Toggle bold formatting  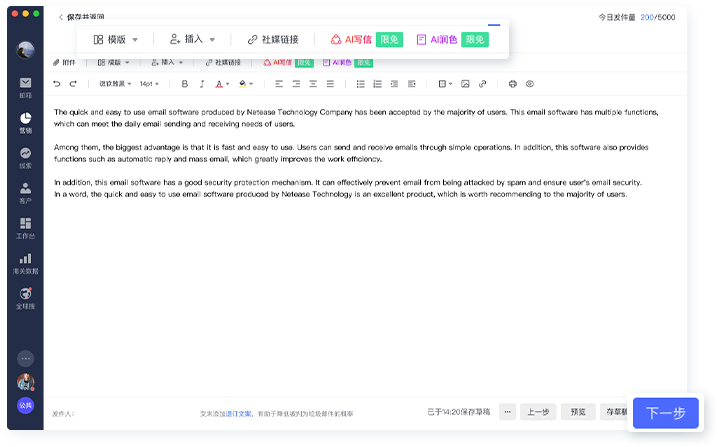tap(184, 84)
